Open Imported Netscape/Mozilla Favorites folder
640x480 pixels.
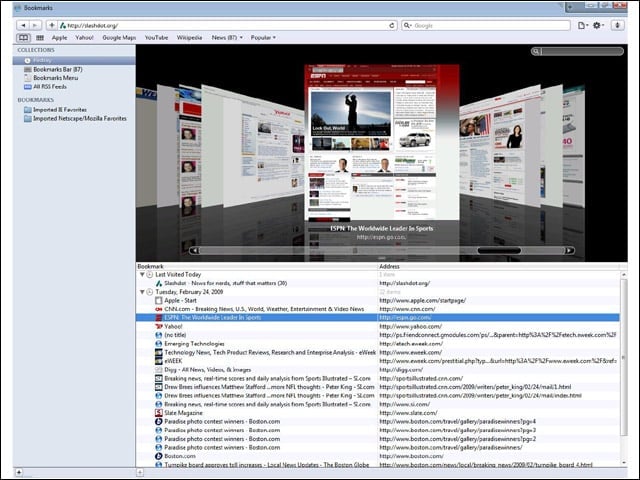(74, 118)
